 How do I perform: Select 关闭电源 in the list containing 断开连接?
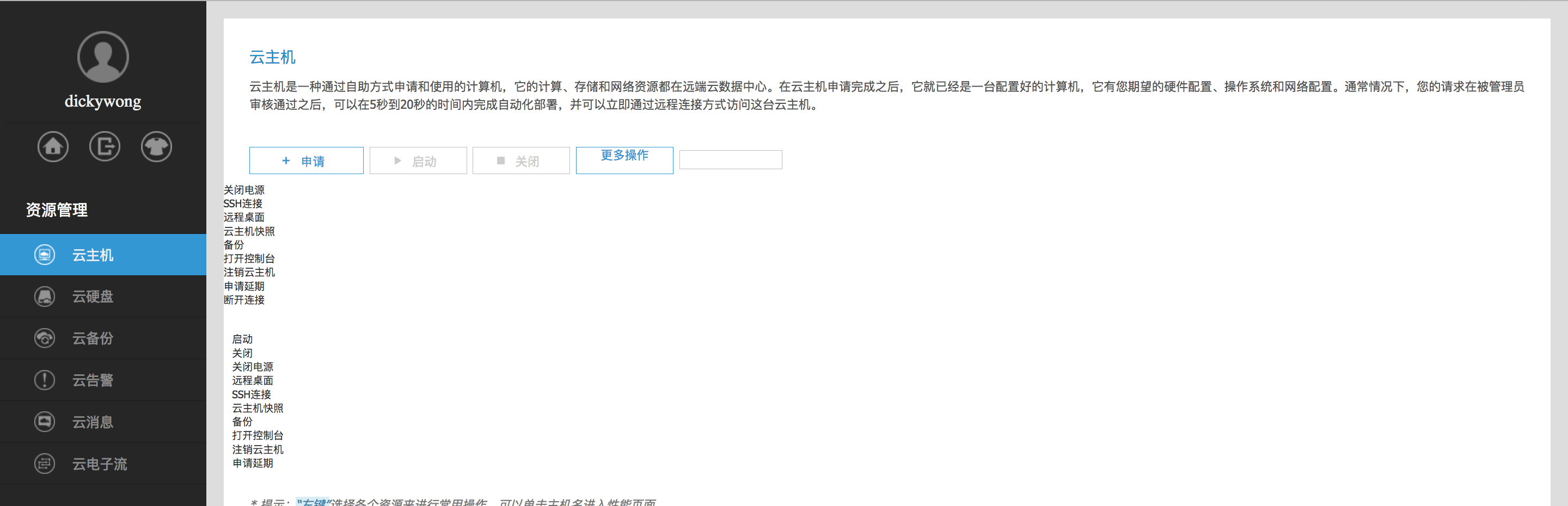(244, 190)
